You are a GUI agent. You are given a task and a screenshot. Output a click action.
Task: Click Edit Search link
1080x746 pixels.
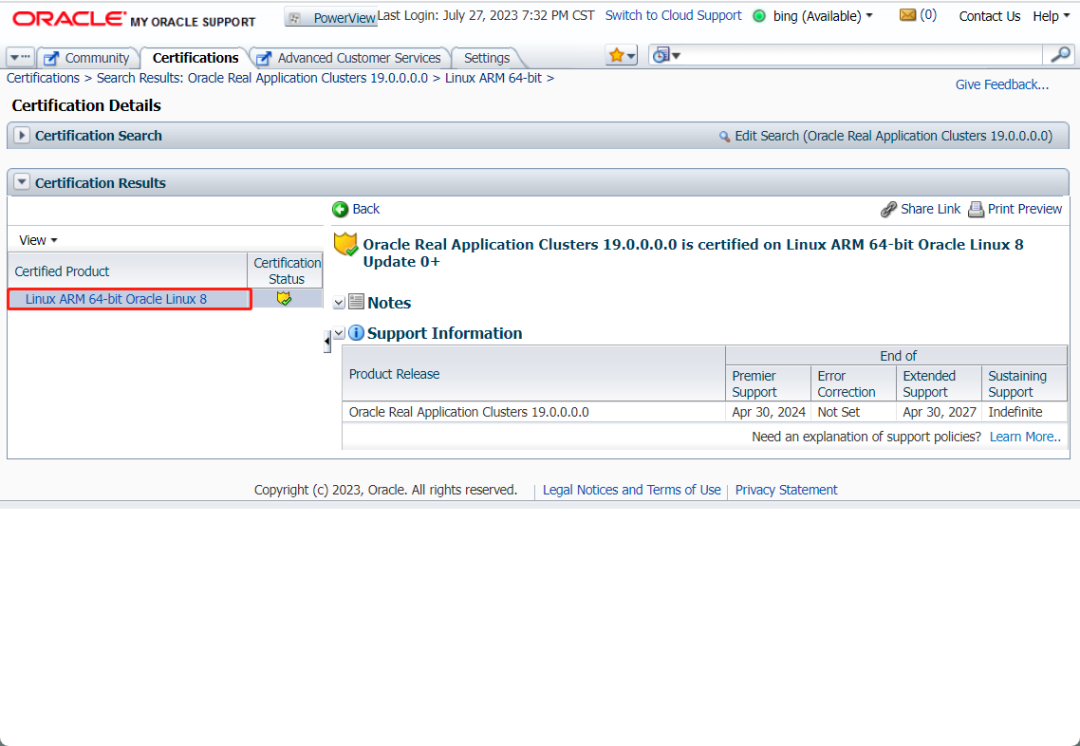click(893, 136)
